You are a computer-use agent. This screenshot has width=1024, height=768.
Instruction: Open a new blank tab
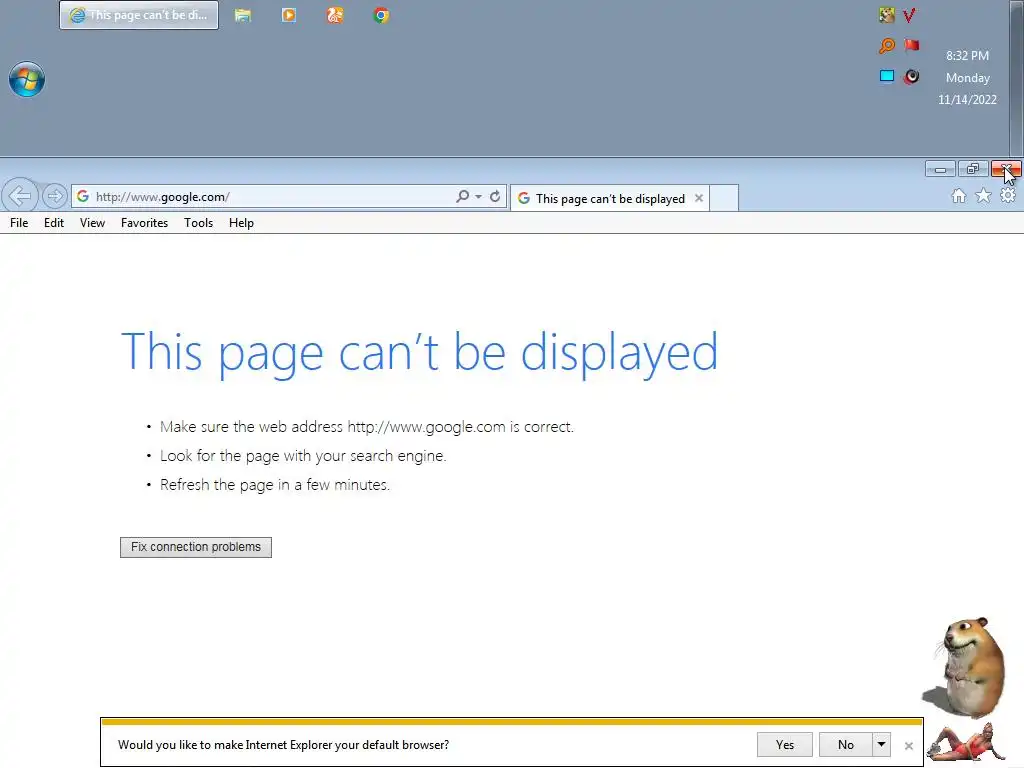(724, 199)
